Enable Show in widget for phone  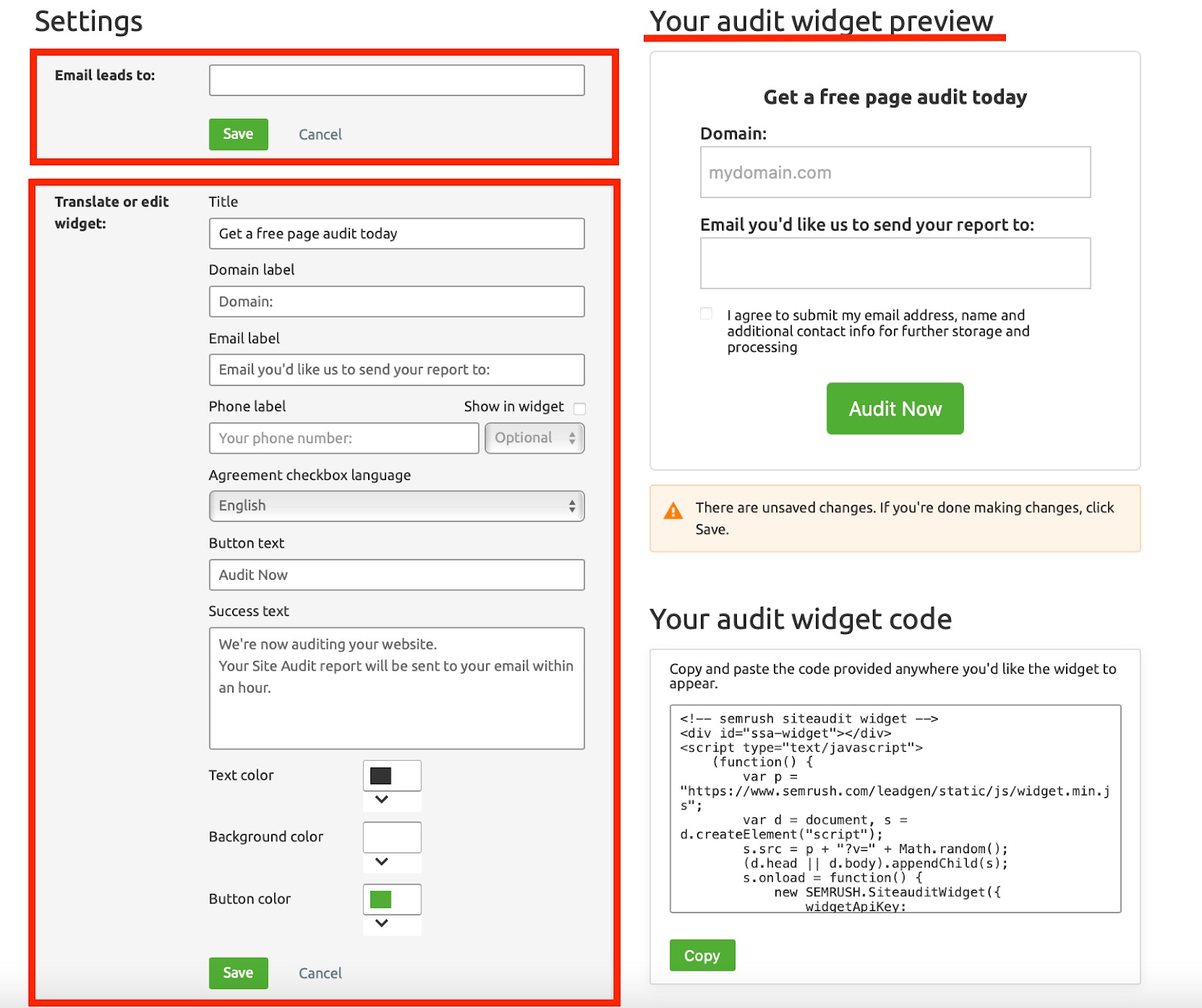click(579, 409)
